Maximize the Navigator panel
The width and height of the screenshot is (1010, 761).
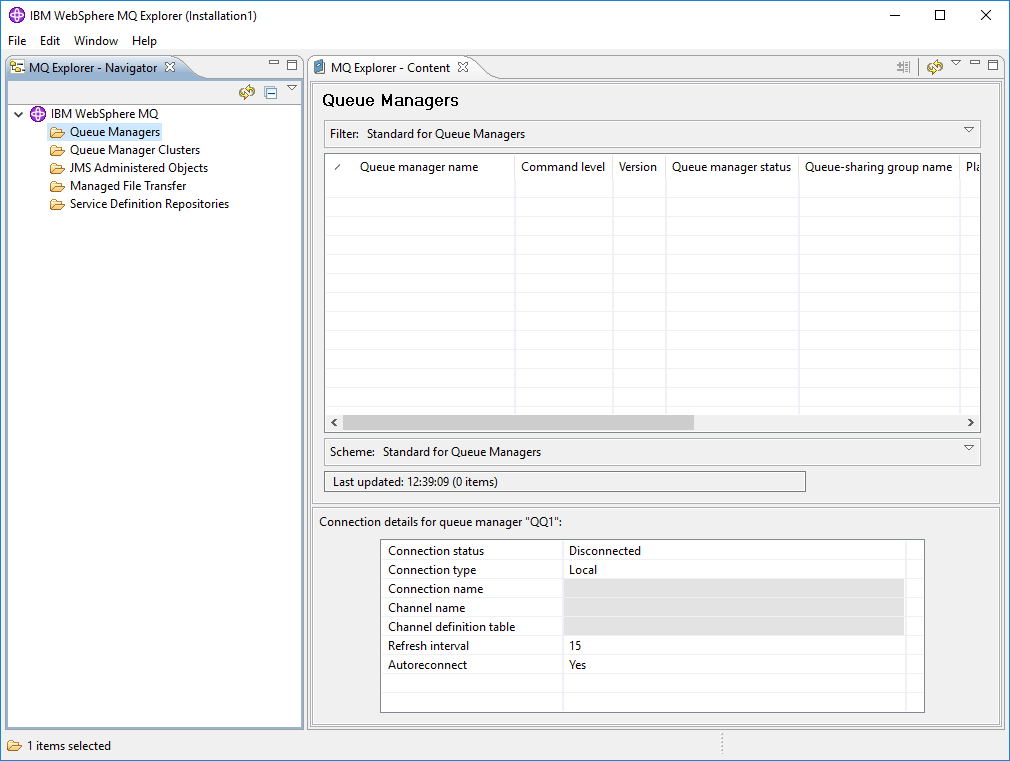pyautogui.click(x=292, y=64)
